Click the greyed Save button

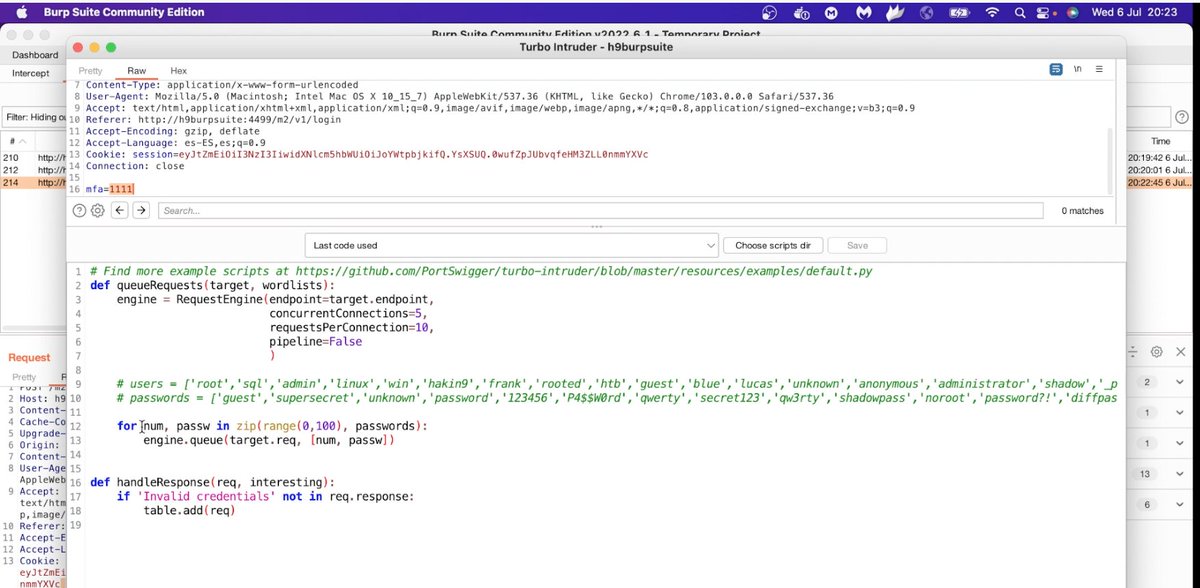tap(856, 245)
